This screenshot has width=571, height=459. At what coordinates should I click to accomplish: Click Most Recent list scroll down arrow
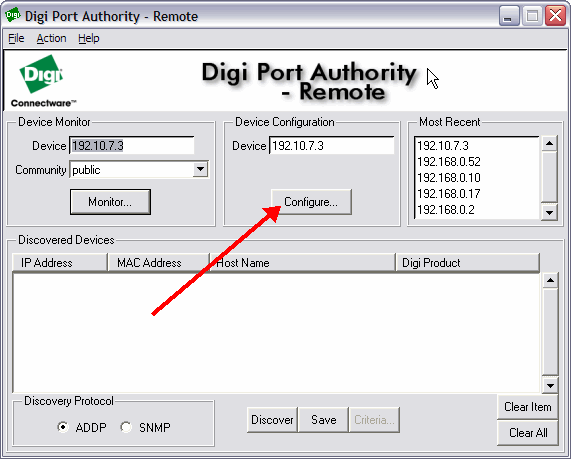pos(549,212)
